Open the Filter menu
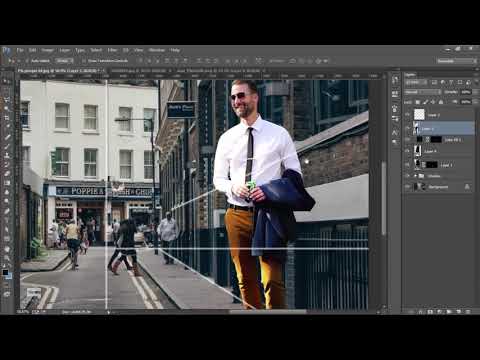This screenshot has width=480, height=360. [x=112, y=50]
